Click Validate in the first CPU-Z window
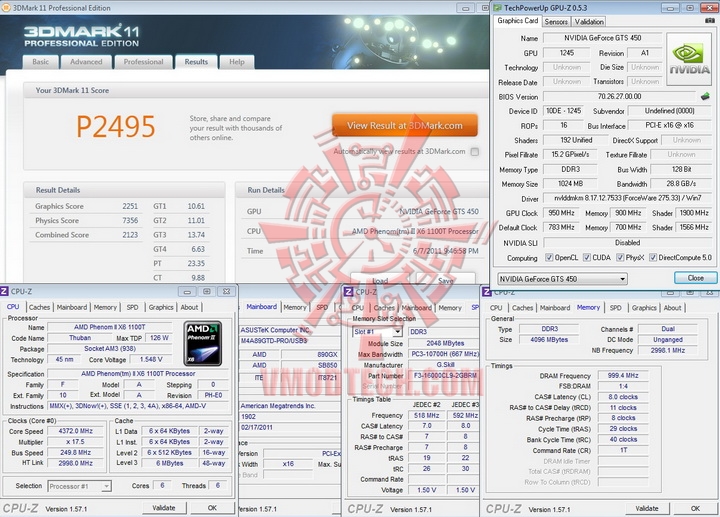Viewport: 720px width, 517px height. (x=163, y=508)
